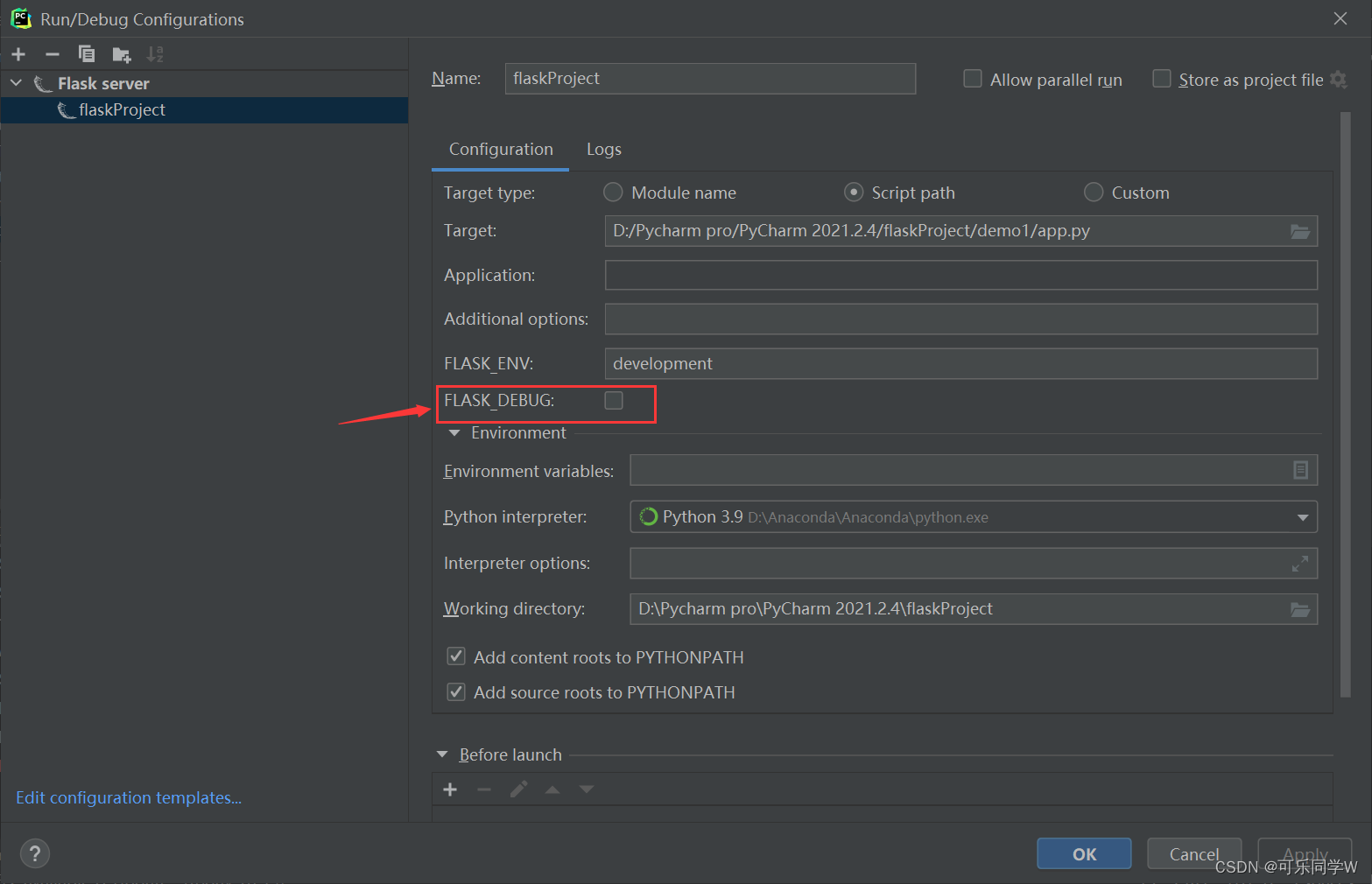The height and width of the screenshot is (884, 1372).
Task: Switch to the Logs tab
Action: (604, 149)
